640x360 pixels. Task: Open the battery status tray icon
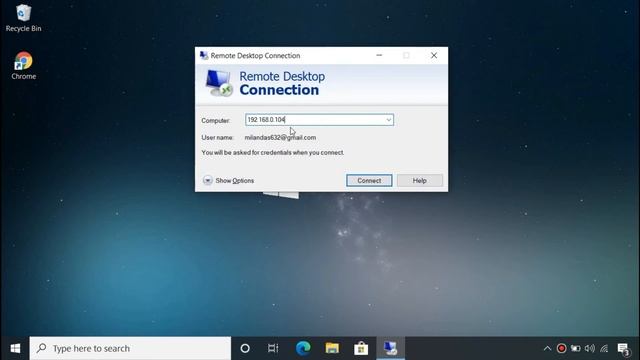coord(576,348)
